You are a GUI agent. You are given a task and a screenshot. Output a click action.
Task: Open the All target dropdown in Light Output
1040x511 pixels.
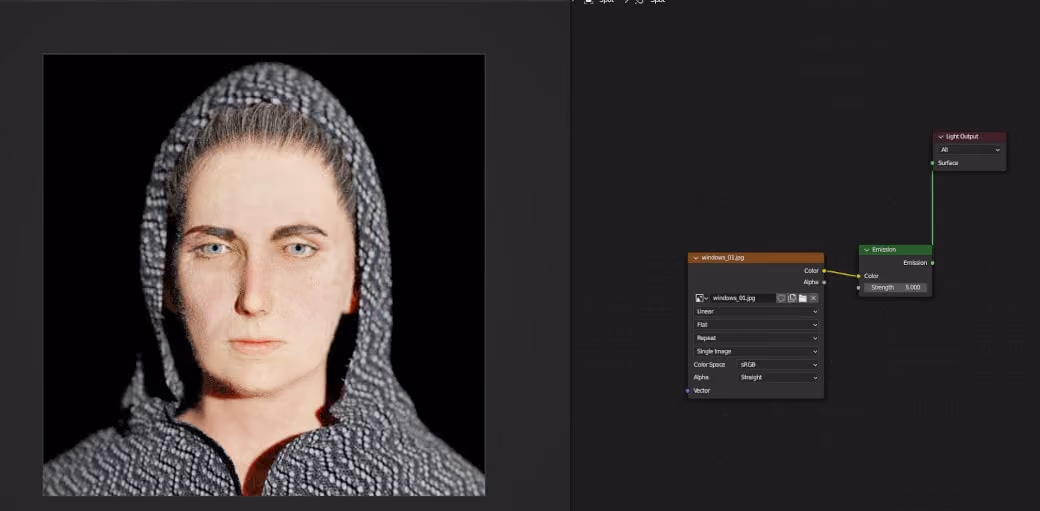pos(970,150)
